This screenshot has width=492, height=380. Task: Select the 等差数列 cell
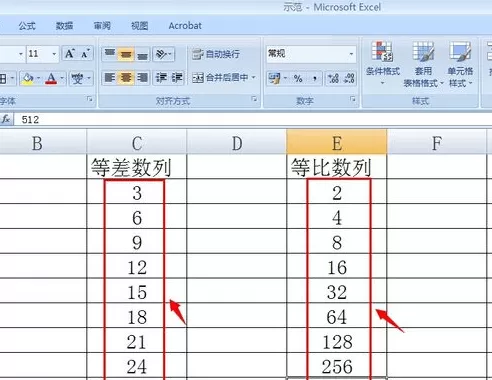[x=137, y=167]
